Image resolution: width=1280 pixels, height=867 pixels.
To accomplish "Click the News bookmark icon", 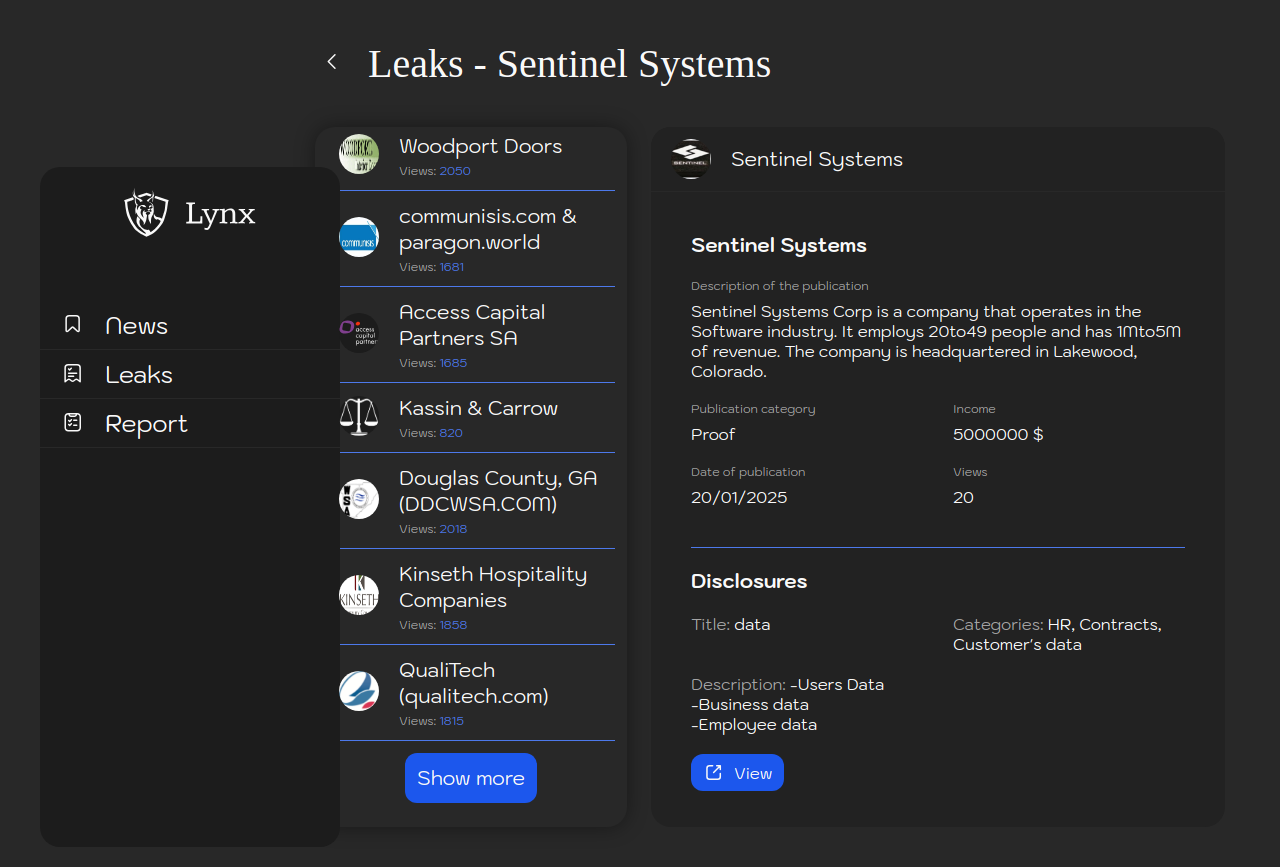I will [x=73, y=324].
